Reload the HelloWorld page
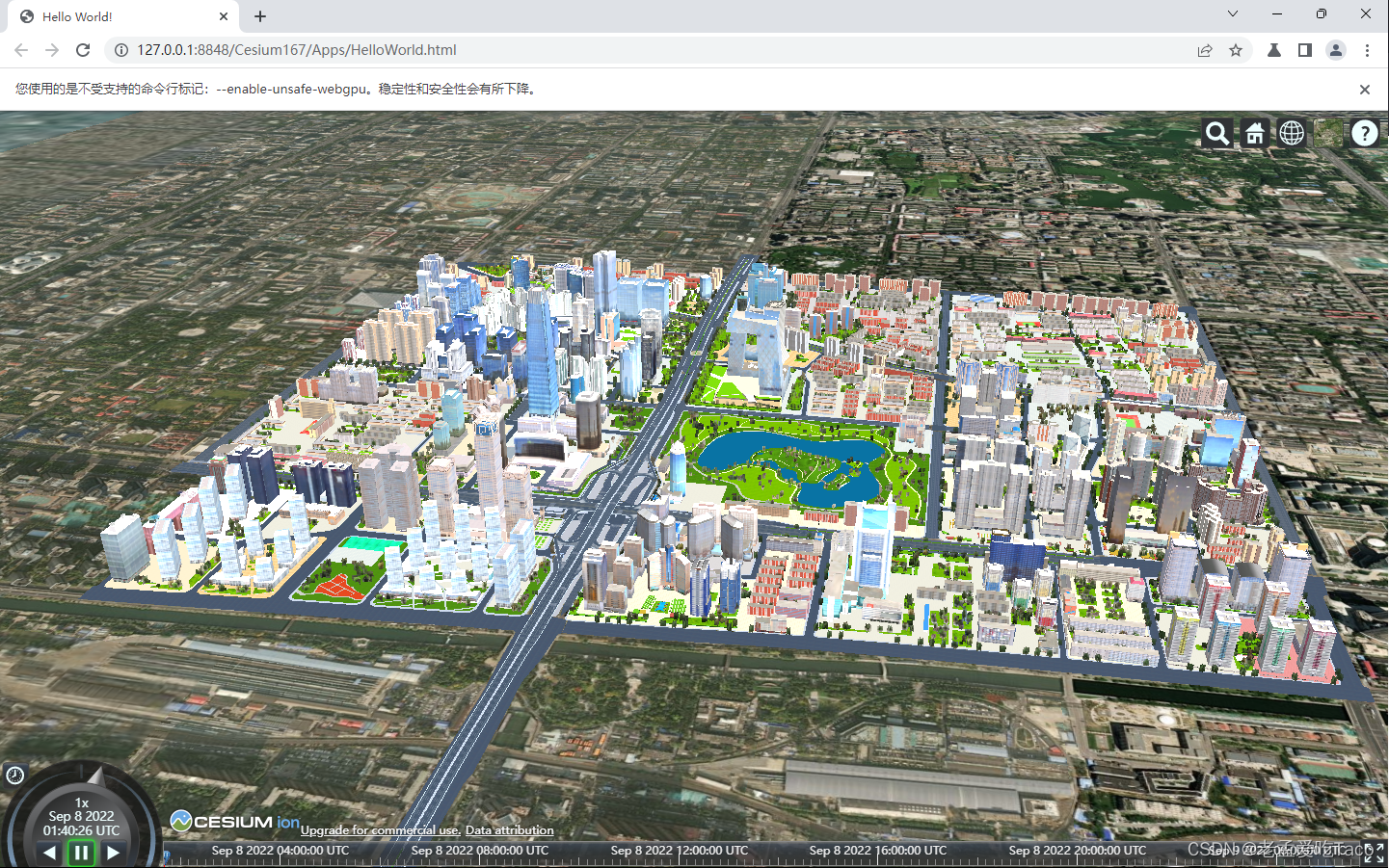The image size is (1389, 868). (83, 50)
